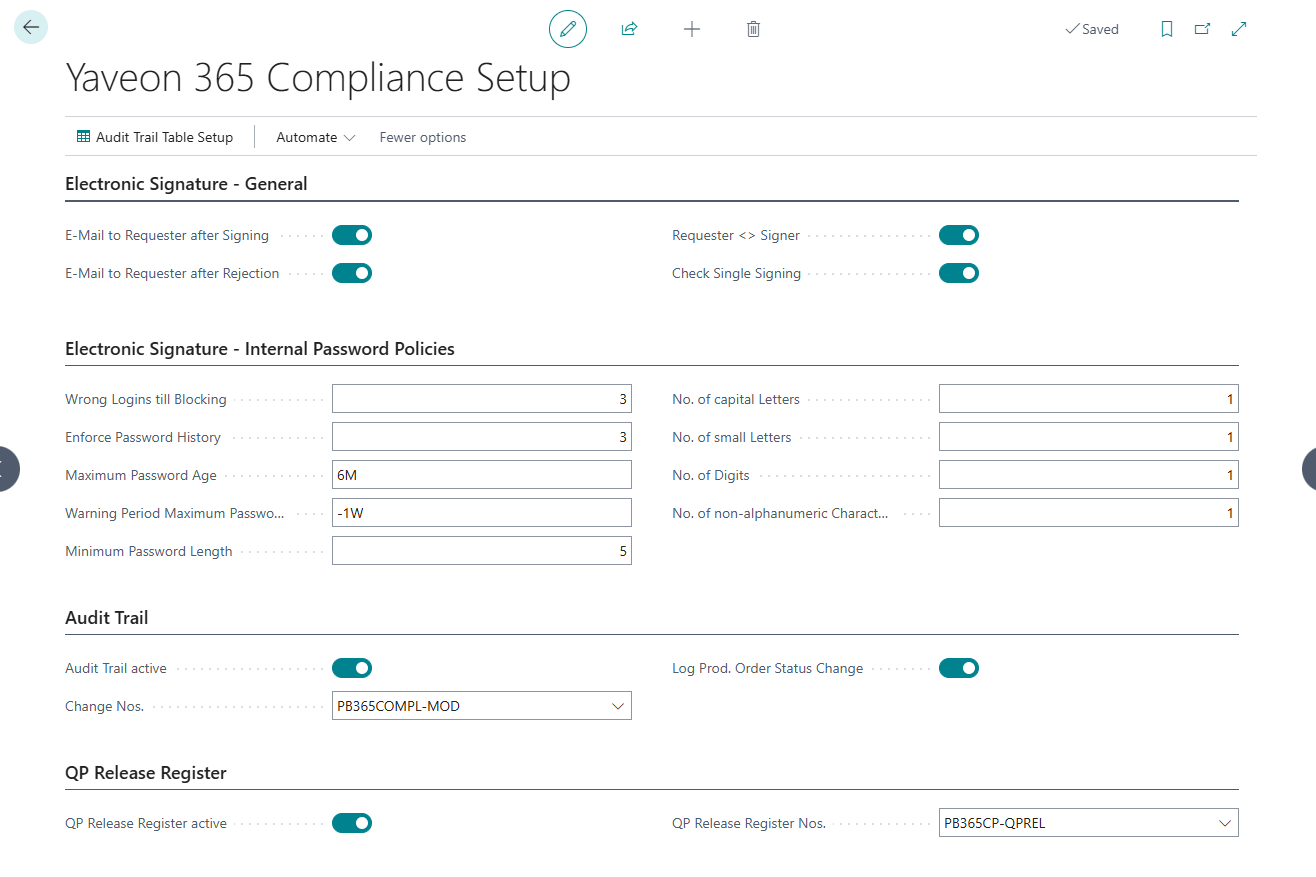Click No. of small Letters field

pyautogui.click(x=1089, y=437)
